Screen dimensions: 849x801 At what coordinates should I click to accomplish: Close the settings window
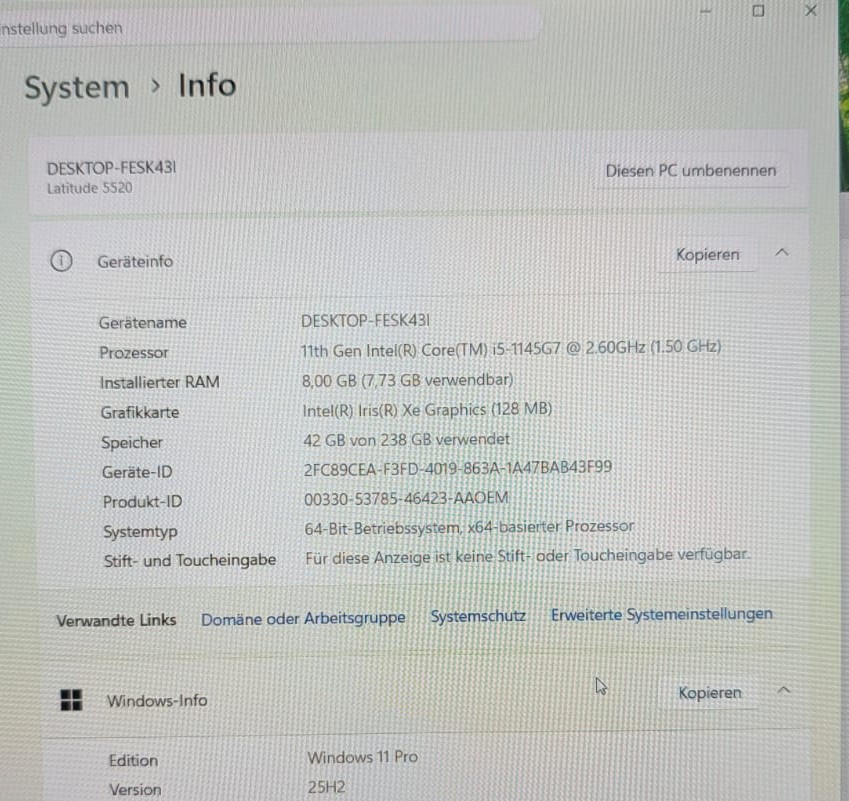pyautogui.click(x=811, y=10)
